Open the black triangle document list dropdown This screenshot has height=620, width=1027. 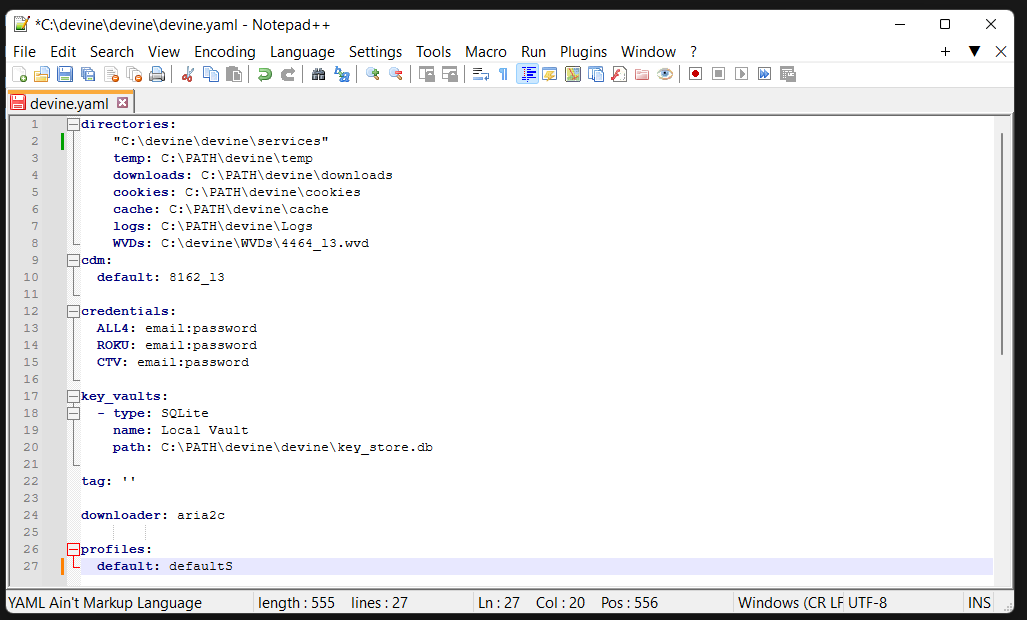(x=974, y=52)
